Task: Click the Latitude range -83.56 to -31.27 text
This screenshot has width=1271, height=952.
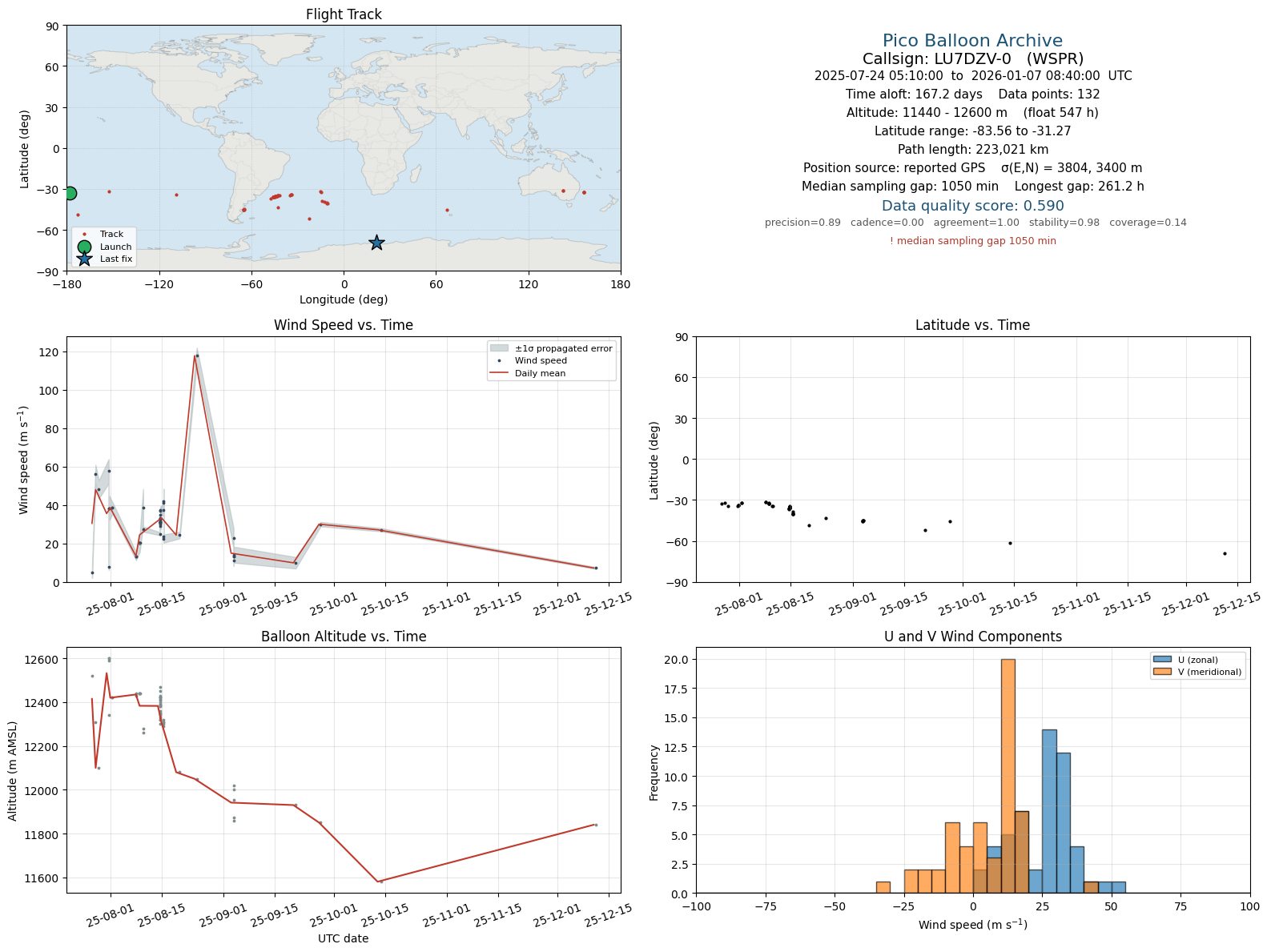Action: 972,131
